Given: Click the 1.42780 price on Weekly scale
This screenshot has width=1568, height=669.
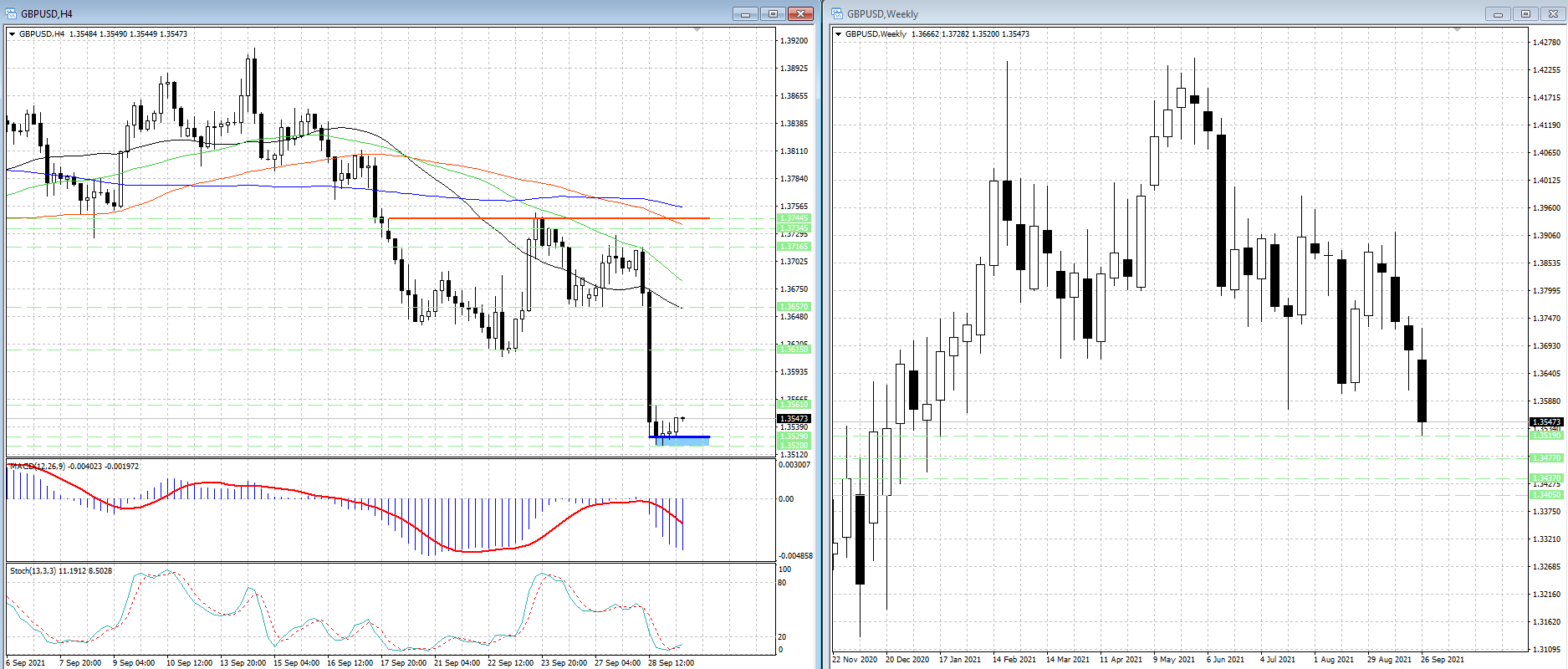Looking at the screenshot, I should pos(1546,42).
